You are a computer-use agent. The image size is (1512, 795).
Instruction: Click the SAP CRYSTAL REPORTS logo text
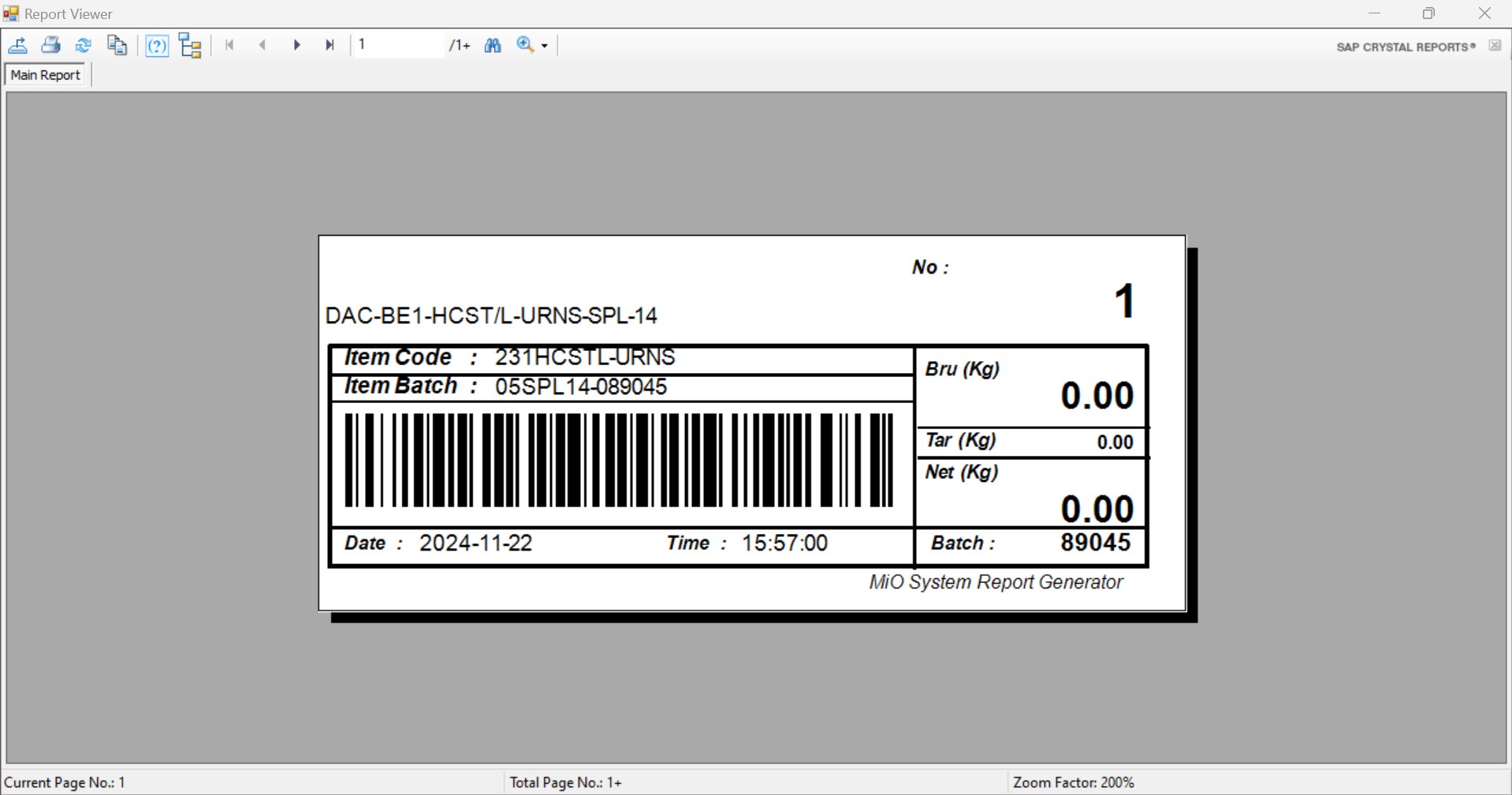tap(1406, 47)
